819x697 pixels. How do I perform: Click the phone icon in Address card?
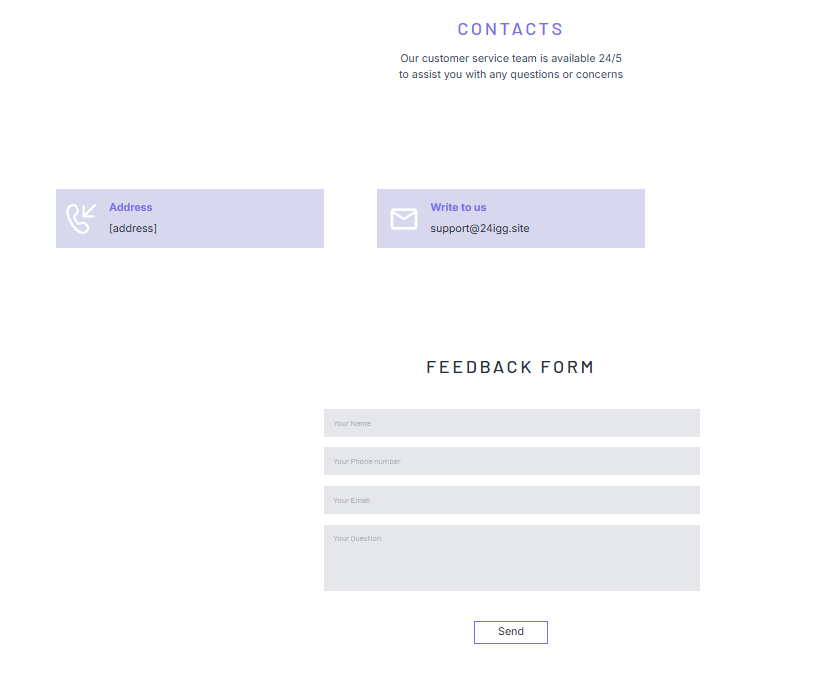click(x=81, y=218)
